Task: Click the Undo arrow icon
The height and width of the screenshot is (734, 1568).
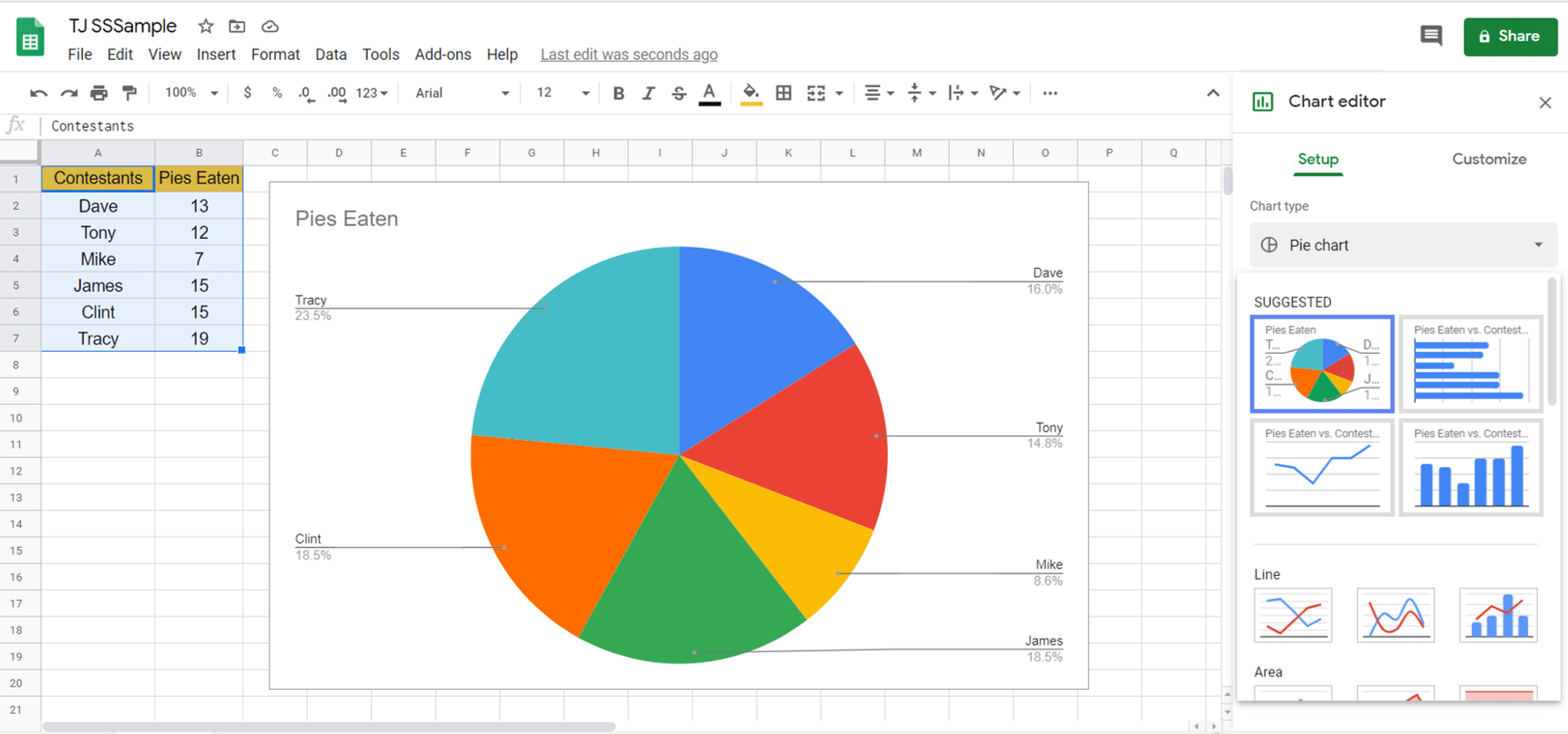Action: point(38,93)
